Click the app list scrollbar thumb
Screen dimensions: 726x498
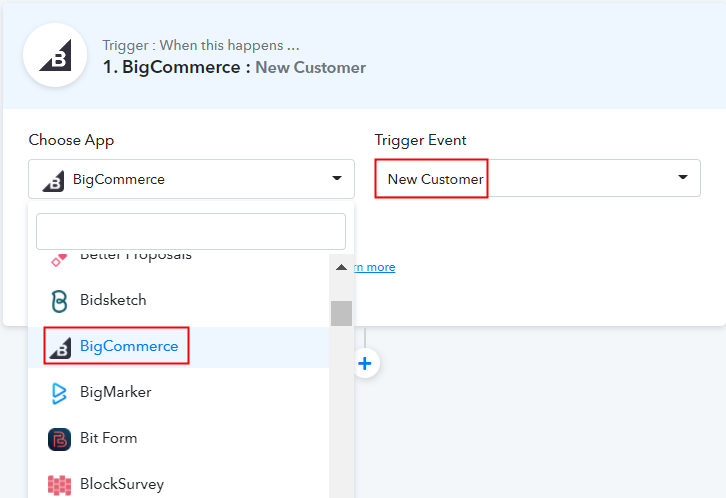coord(341,313)
